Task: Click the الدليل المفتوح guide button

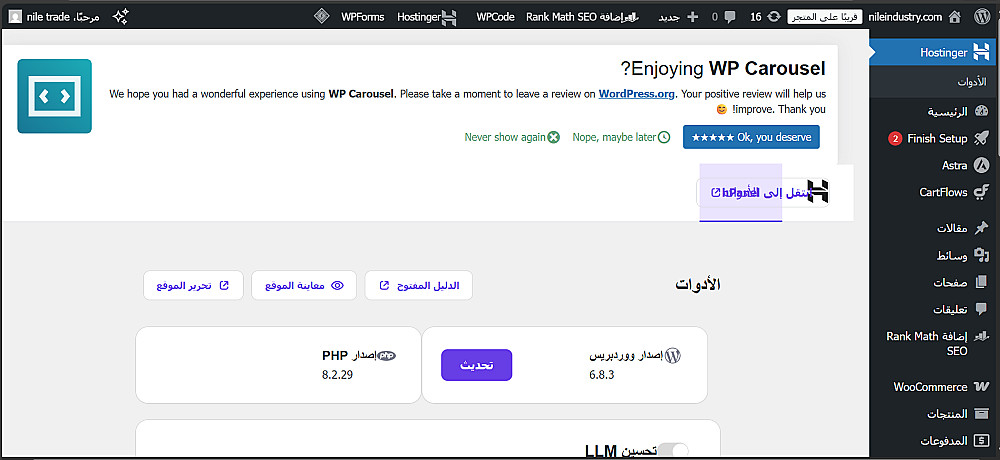Action: 418,285
